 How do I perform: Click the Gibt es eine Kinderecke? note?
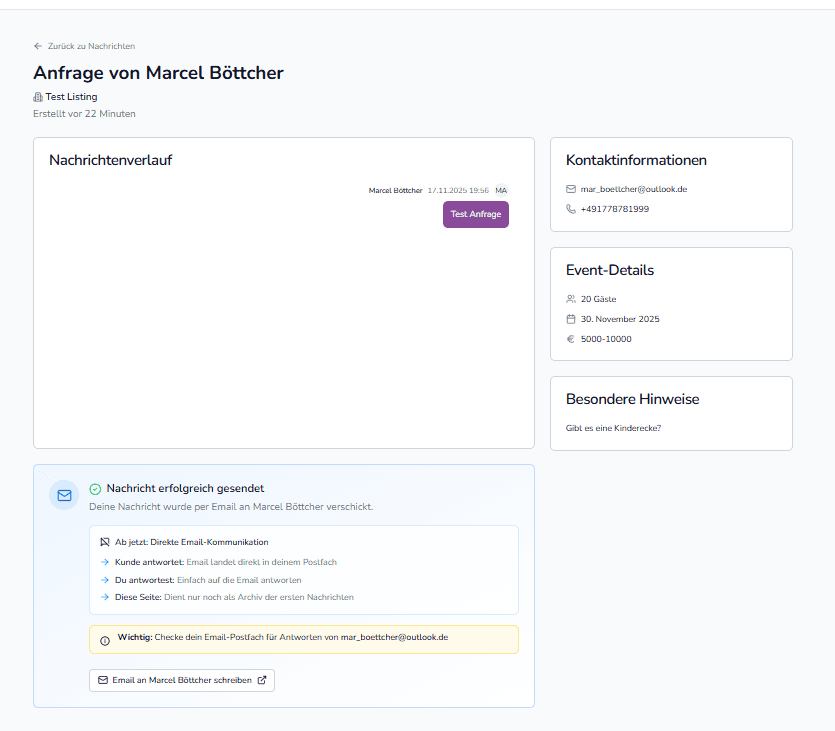[x=613, y=428]
